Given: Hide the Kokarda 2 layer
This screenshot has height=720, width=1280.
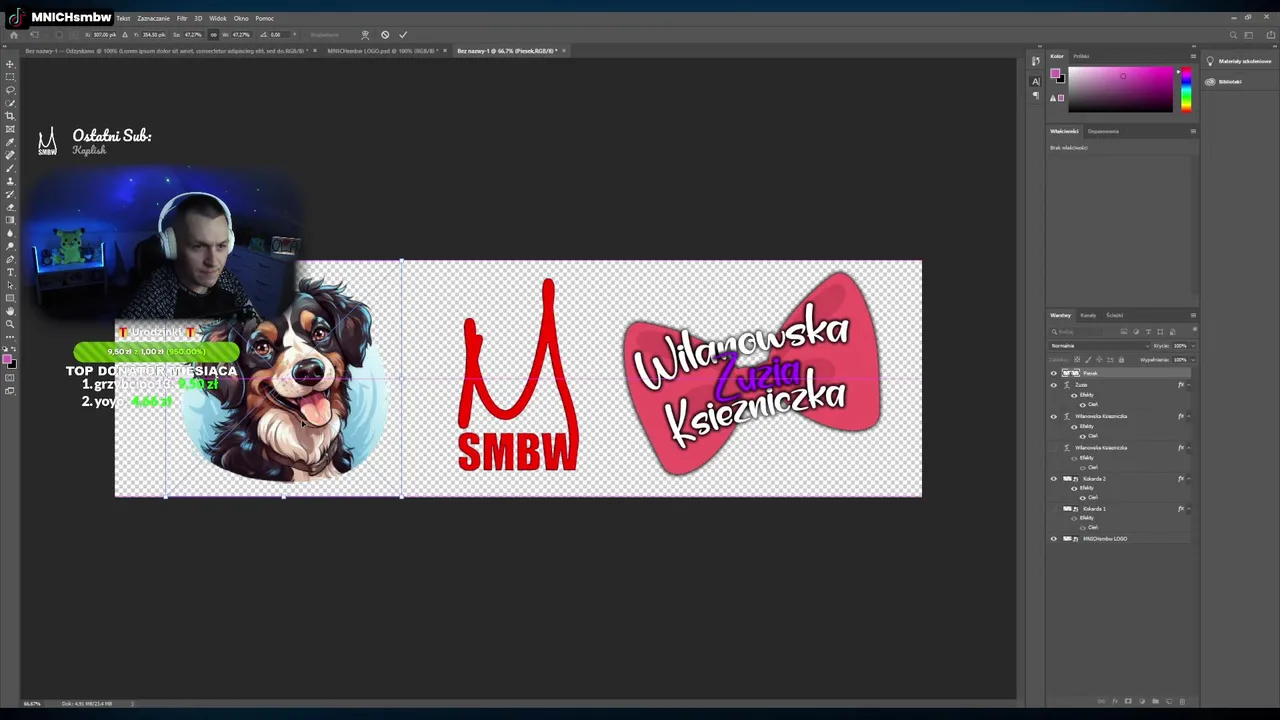Looking at the screenshot, I should pos(1054,479).
